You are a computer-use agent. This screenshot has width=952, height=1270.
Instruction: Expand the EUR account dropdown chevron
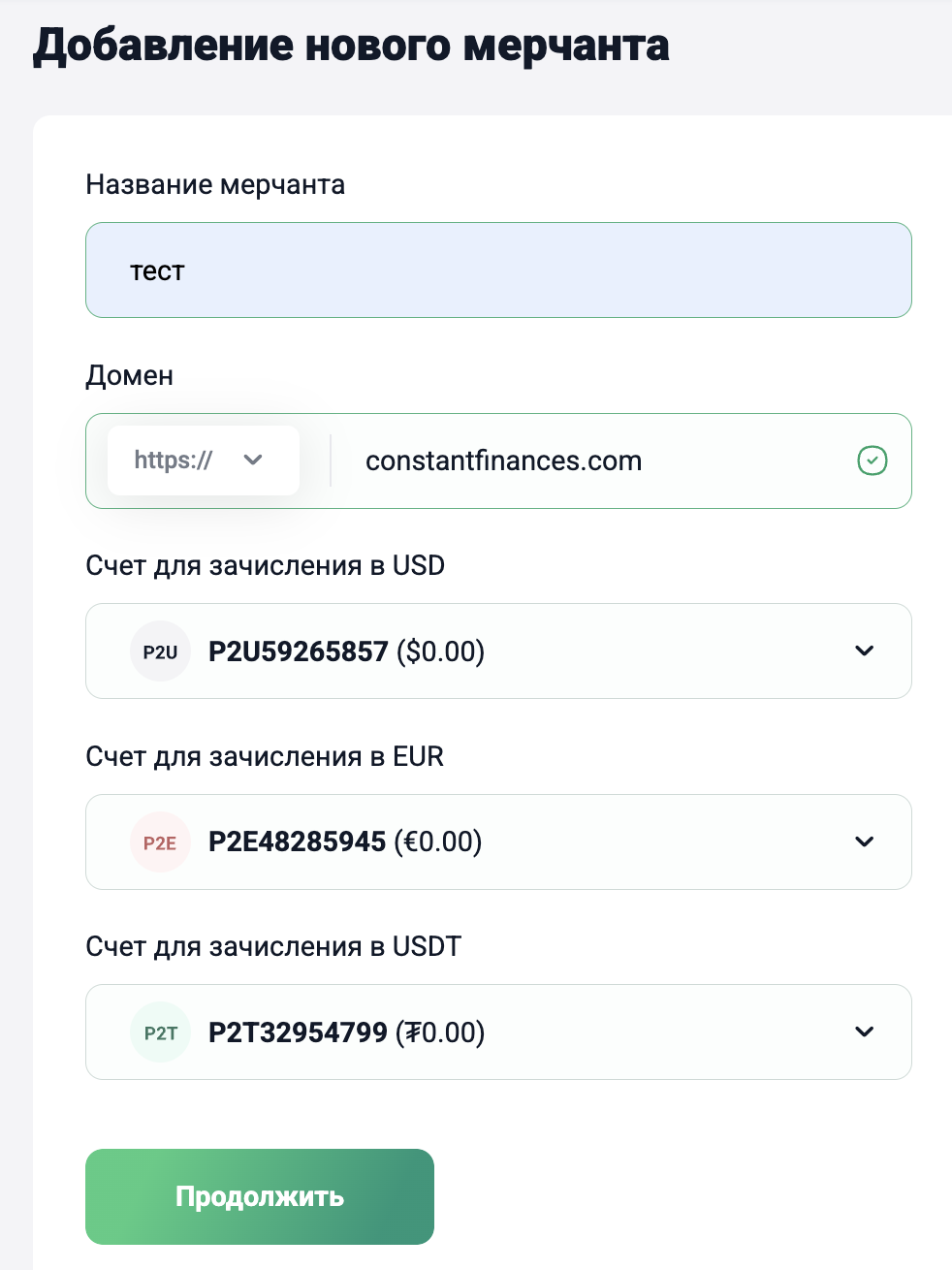[x=865, y=841]
